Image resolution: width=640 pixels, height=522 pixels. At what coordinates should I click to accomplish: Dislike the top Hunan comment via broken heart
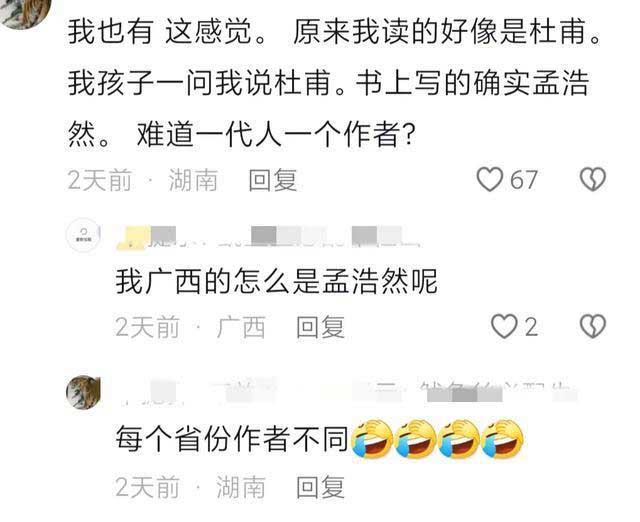pos(593,180)
